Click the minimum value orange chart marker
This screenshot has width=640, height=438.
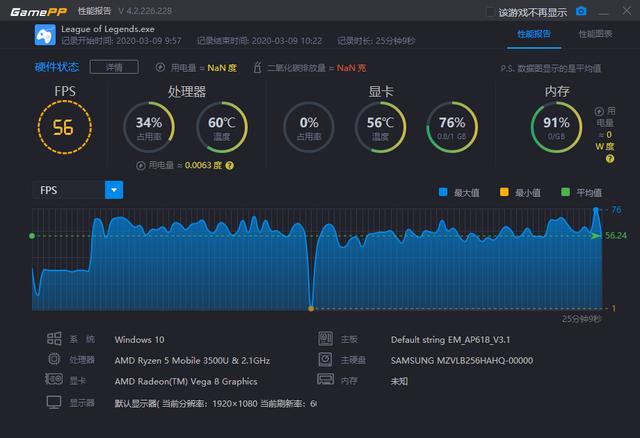point(311,309)
